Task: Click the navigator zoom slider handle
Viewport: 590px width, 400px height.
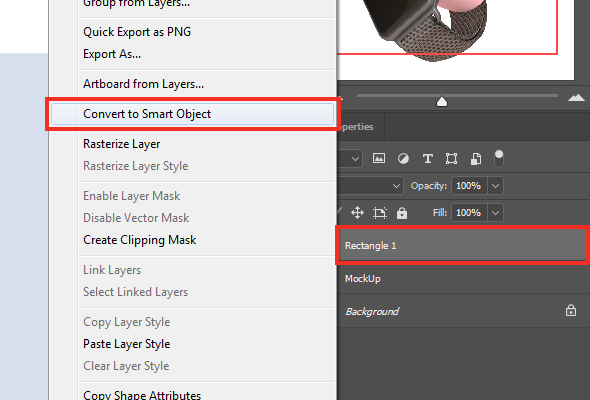Action: (442, 102)
